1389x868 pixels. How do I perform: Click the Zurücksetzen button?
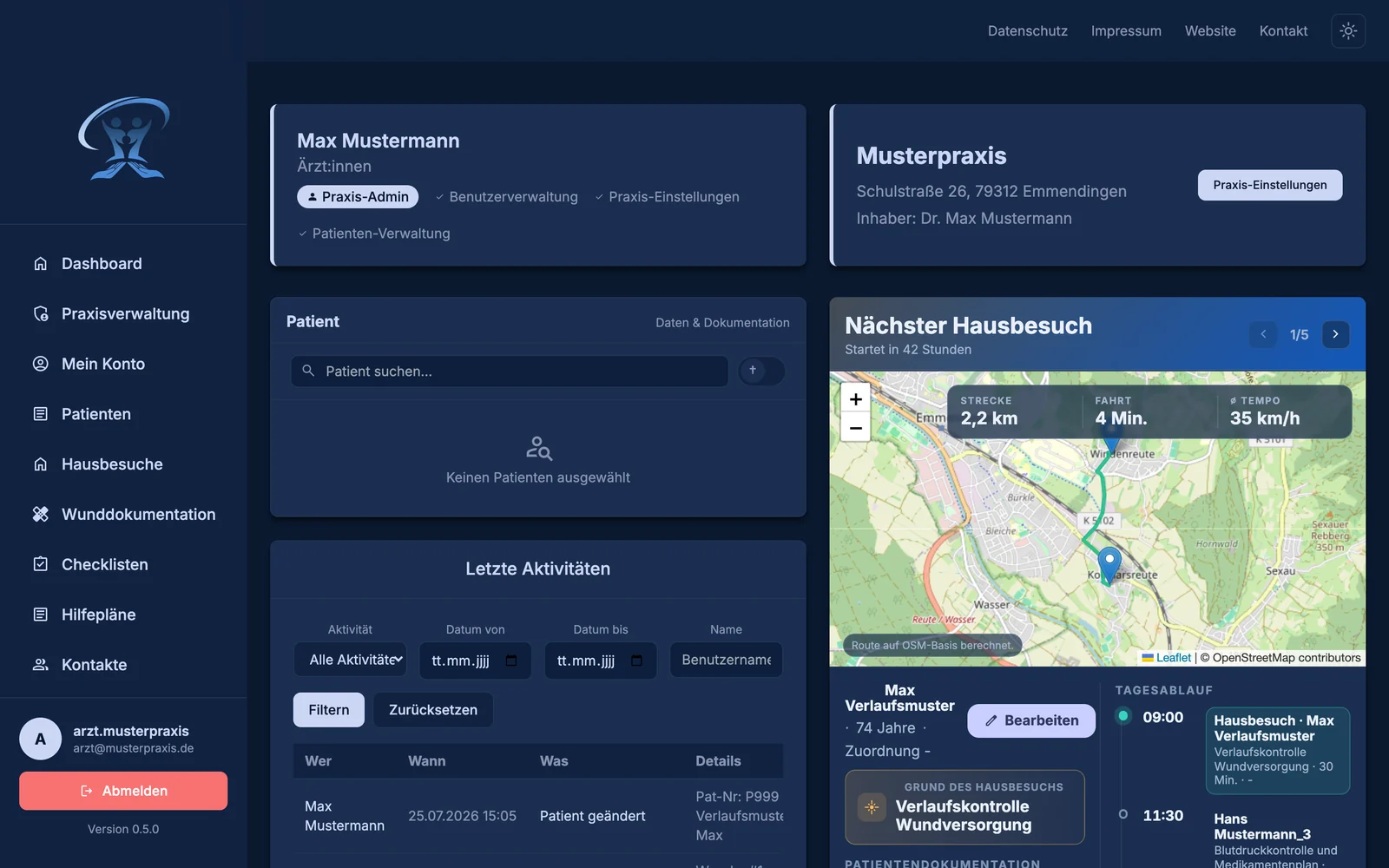point(433,710)
